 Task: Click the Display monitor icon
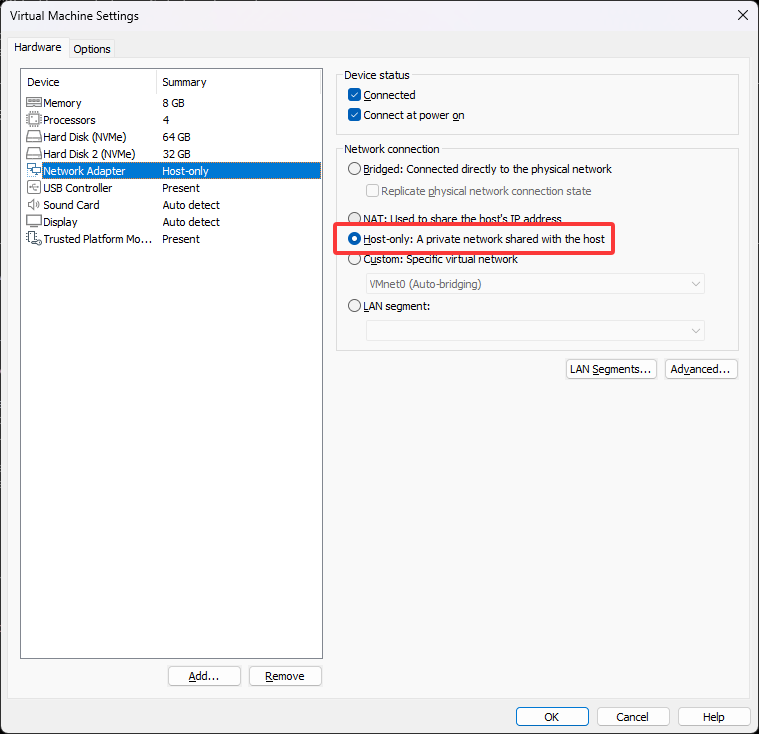pyautogui.click(x=33, y=221)
